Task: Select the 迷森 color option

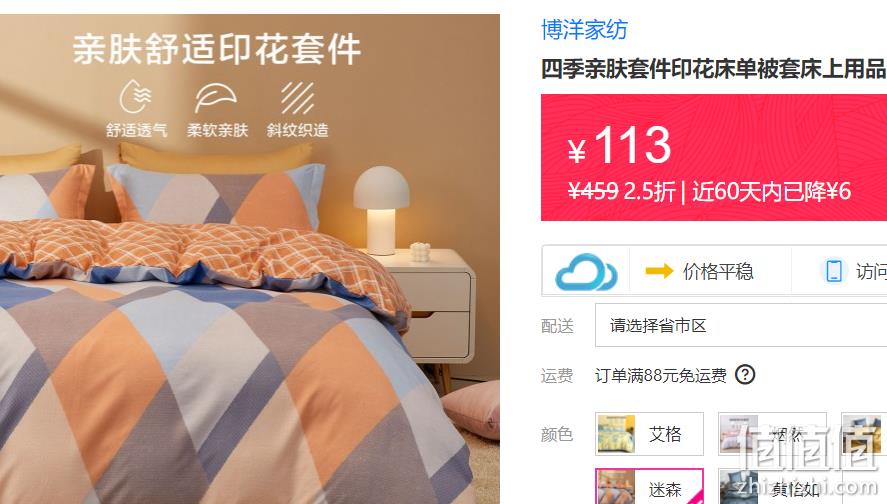Action: (649, 486)
